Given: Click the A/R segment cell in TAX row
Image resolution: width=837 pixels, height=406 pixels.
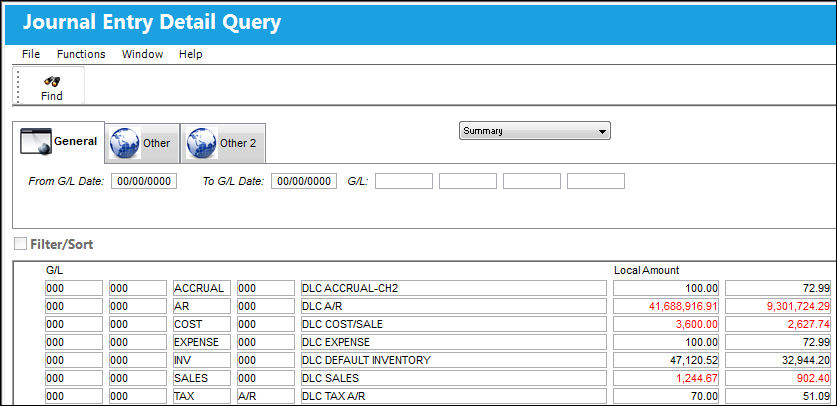Looking at the screenshot, I should [x=266, y=396].
